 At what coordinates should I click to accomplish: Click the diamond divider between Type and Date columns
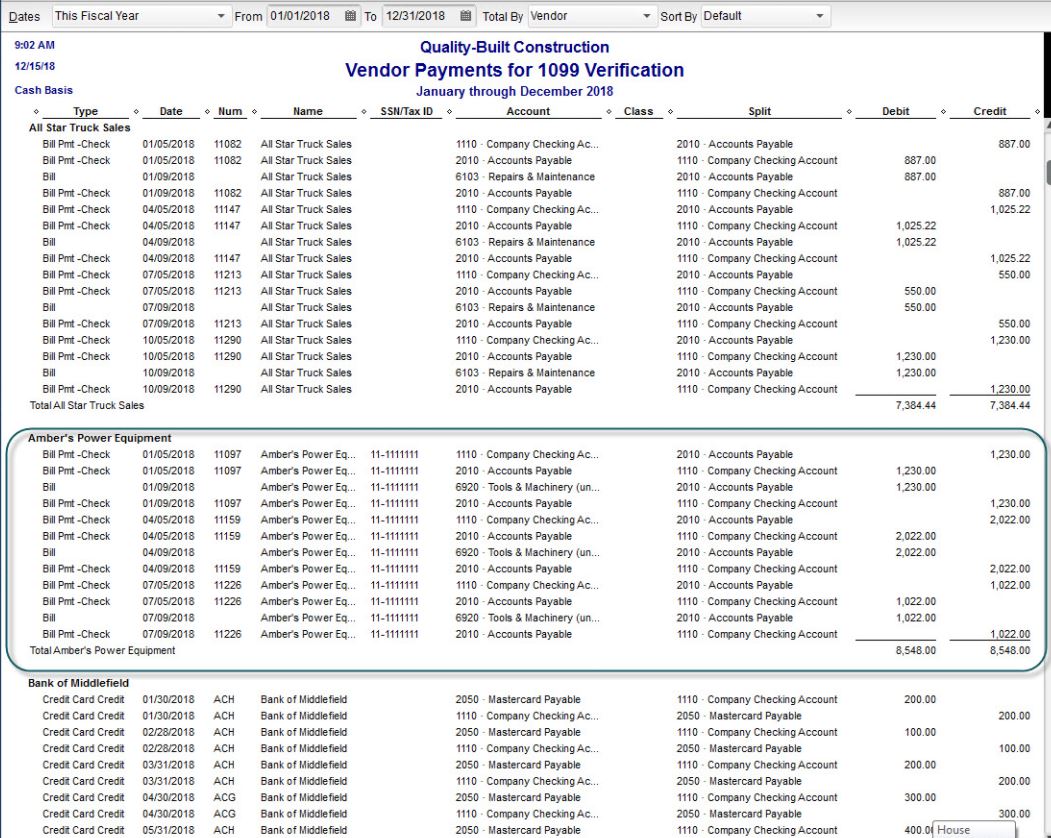[x=136, y=112]
